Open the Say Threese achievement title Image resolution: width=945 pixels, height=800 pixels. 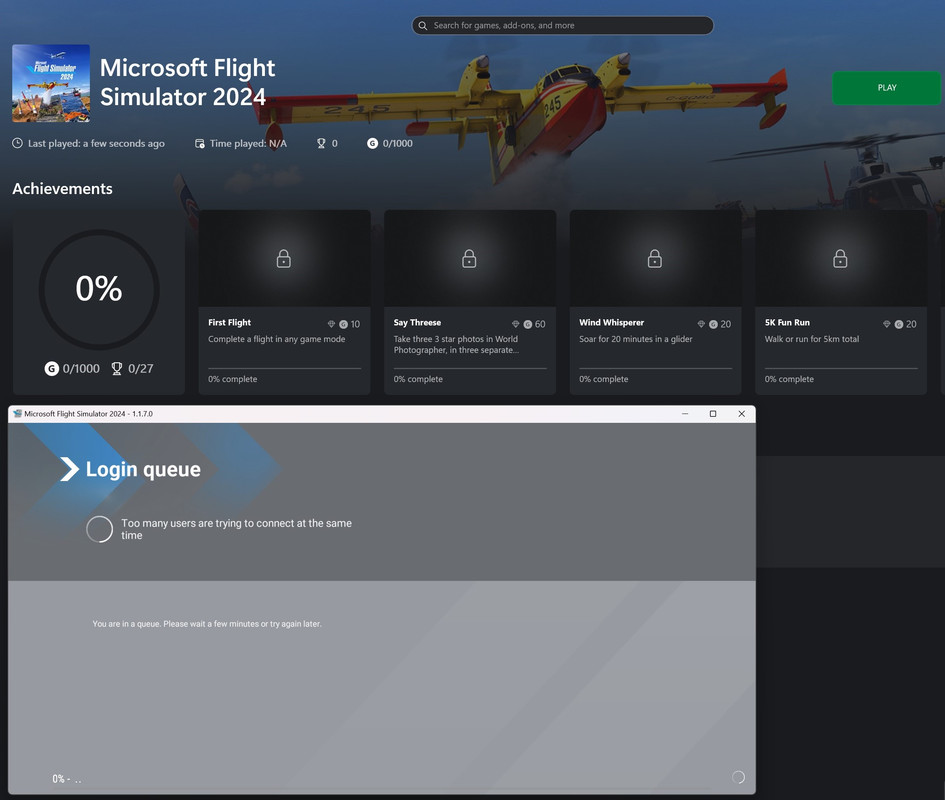click(417, 323)
